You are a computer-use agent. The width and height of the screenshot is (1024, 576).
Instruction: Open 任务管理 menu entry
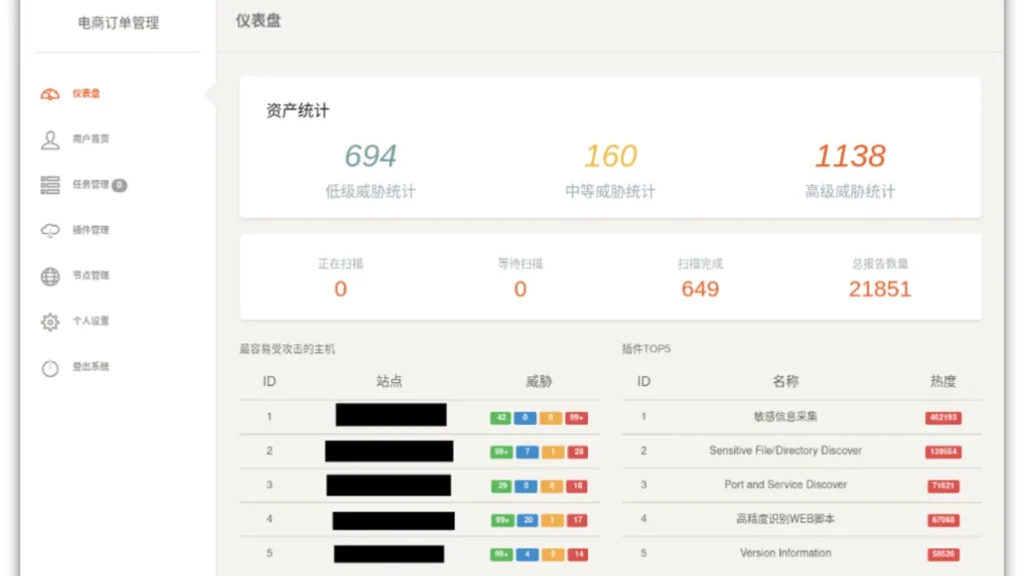[x=91, y=184]
